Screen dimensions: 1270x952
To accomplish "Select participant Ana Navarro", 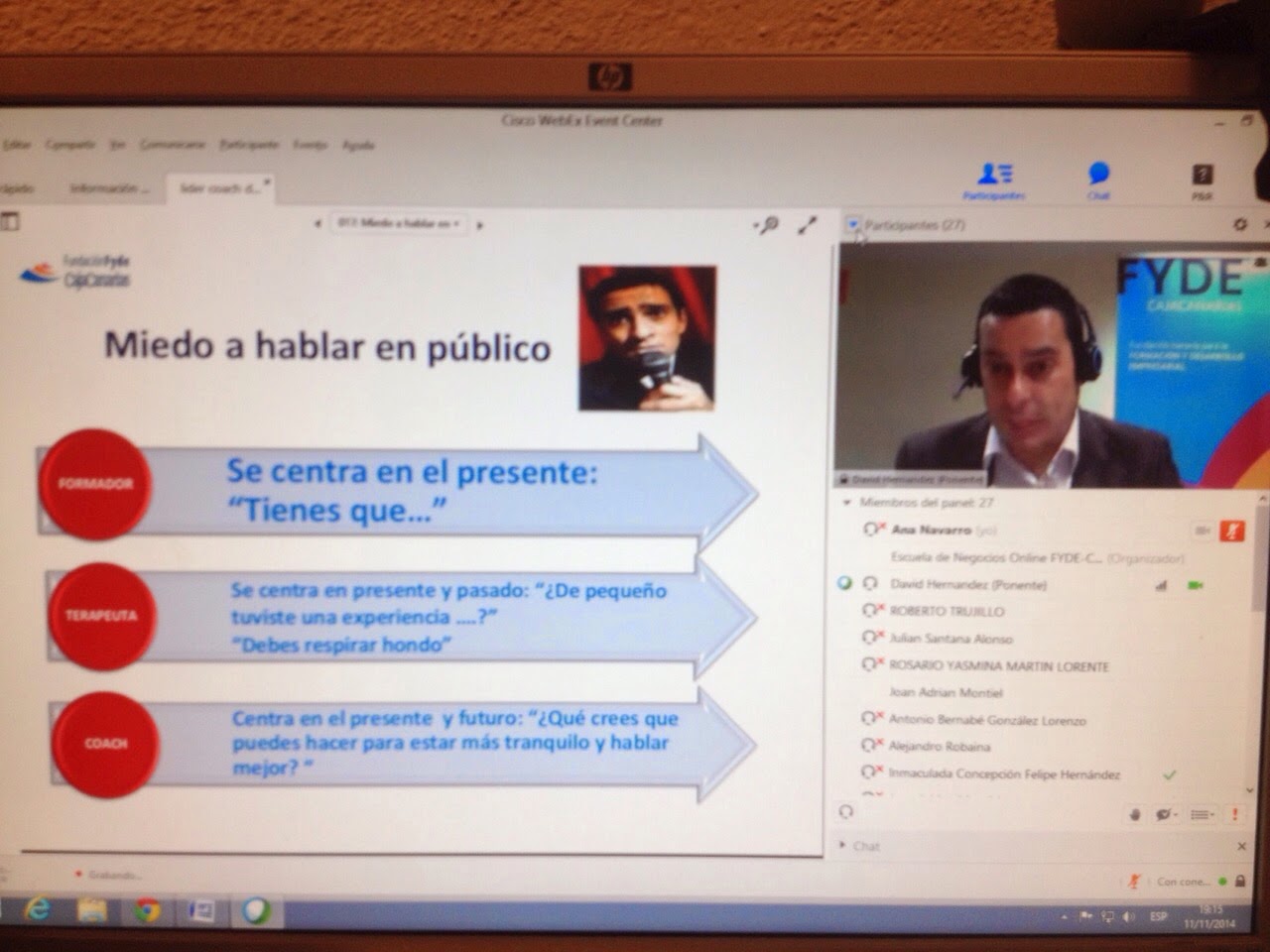I will point(931,531).
